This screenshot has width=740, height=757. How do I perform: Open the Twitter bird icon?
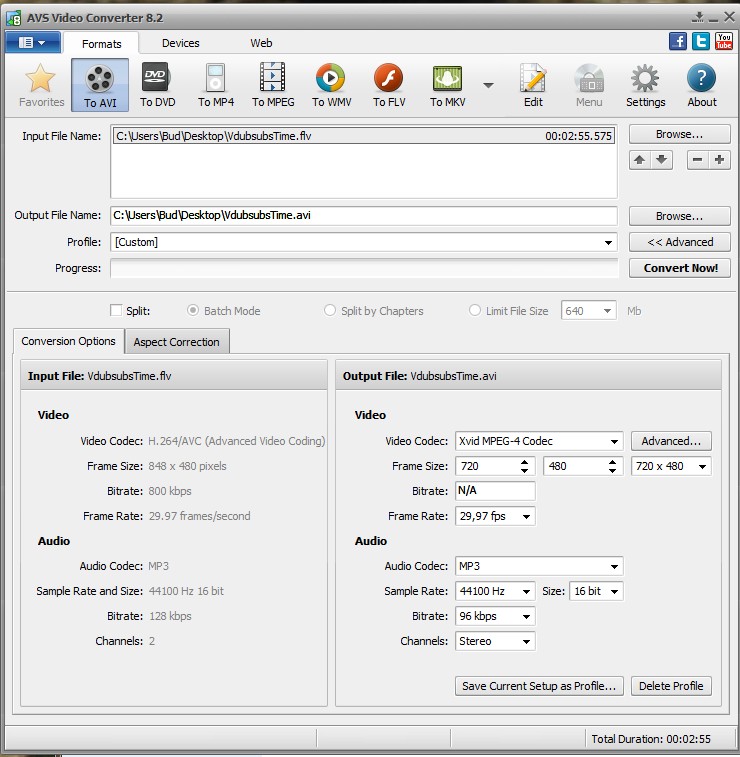coord(701,41)
